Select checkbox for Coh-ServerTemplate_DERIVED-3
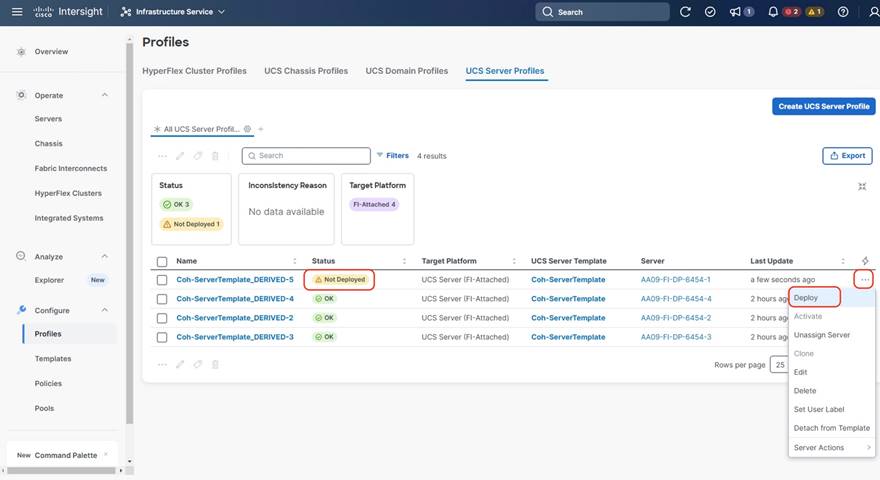Image resolution: width=880 pixels, height=480 pixels. click(162, 337)
